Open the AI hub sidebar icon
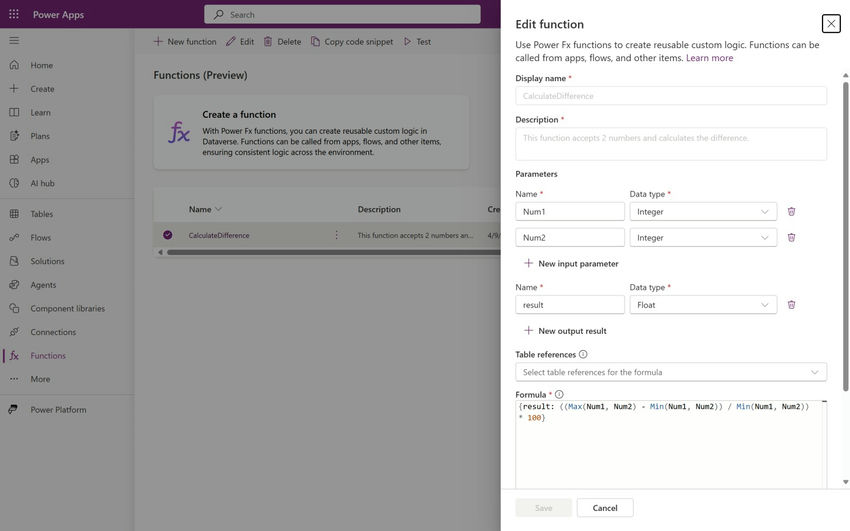The width and height of the screenshot is (850, 531). pyautogui.click(x=14, y=183)
